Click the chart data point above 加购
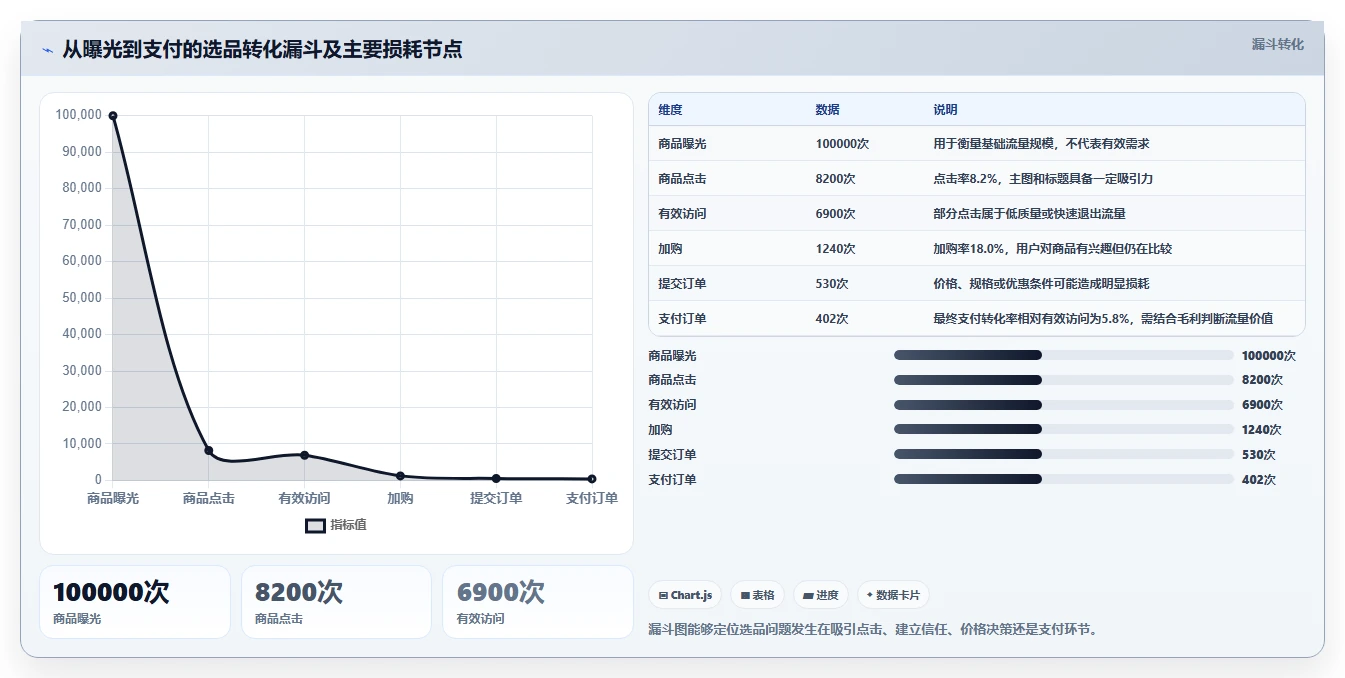 coord(400,476)
